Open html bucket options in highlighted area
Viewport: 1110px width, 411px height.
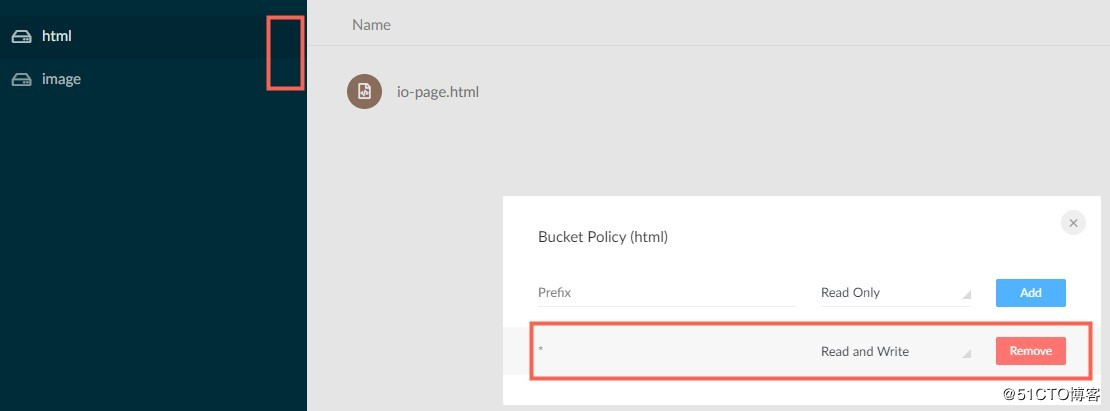(x=285, y=53)
